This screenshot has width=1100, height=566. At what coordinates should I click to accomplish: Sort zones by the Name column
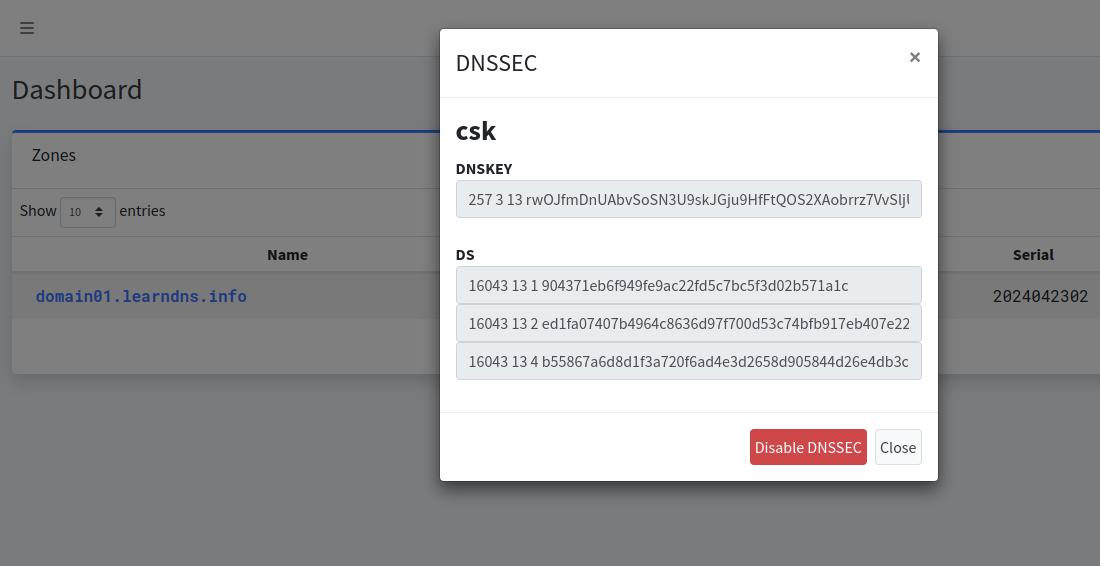[287, 255]
